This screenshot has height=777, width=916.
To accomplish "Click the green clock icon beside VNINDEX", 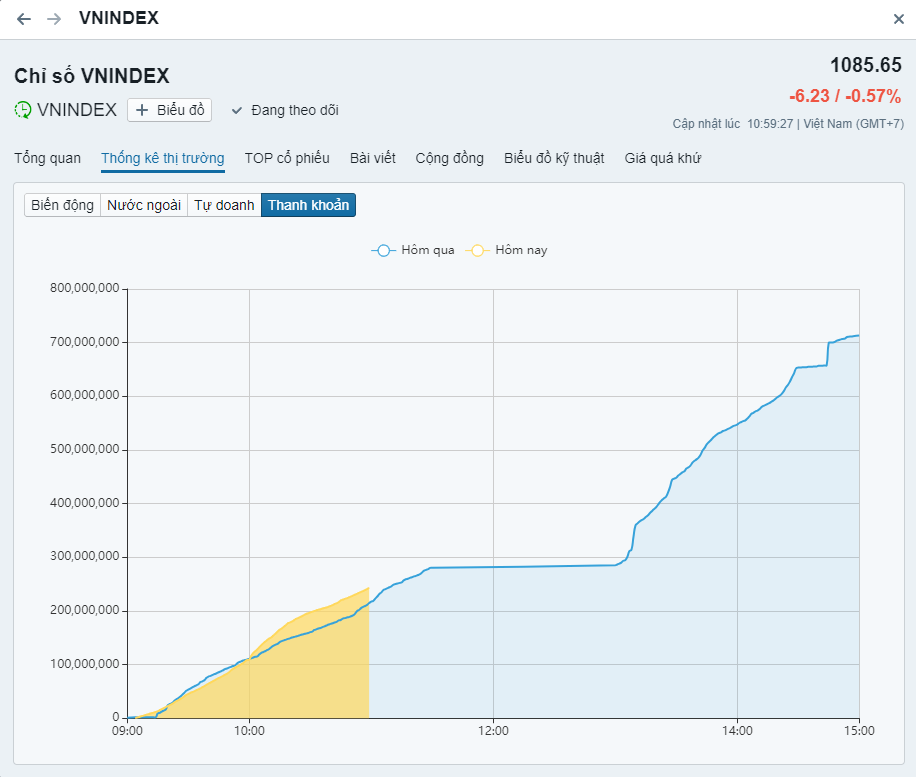I will click(x=23, y=110).
